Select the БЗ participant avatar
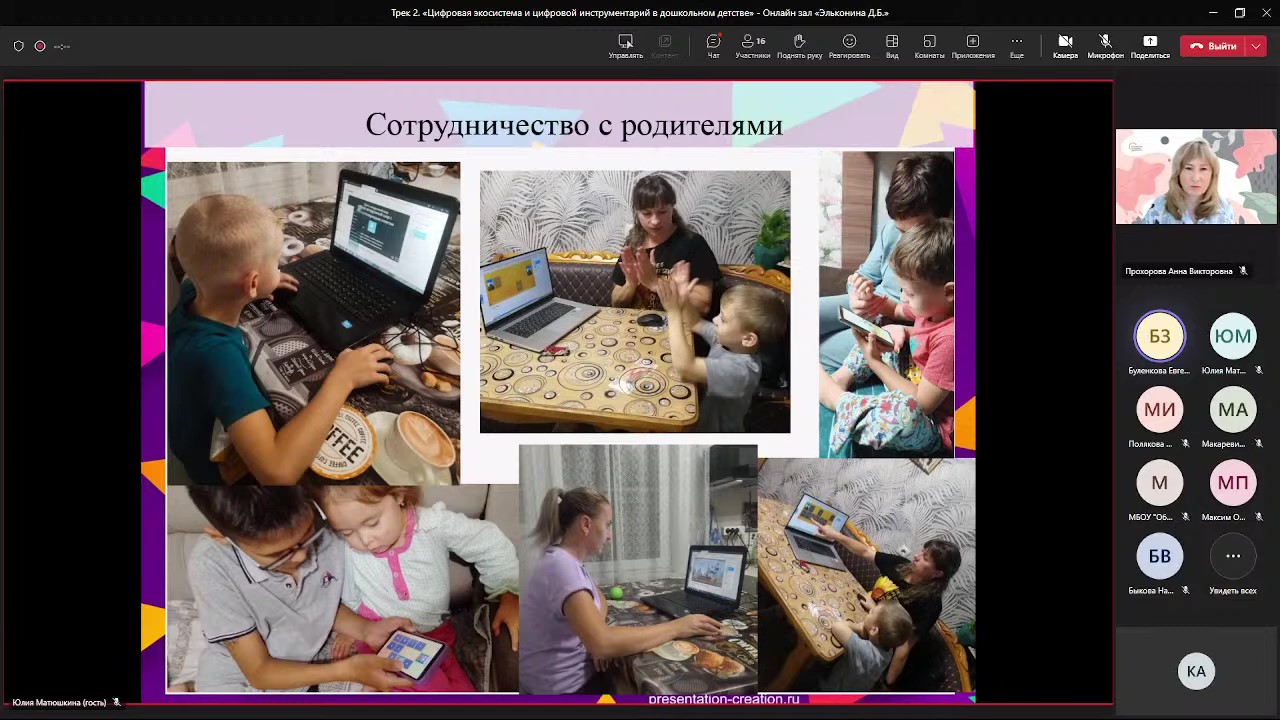1280x720 pixels. (1159, 337)
